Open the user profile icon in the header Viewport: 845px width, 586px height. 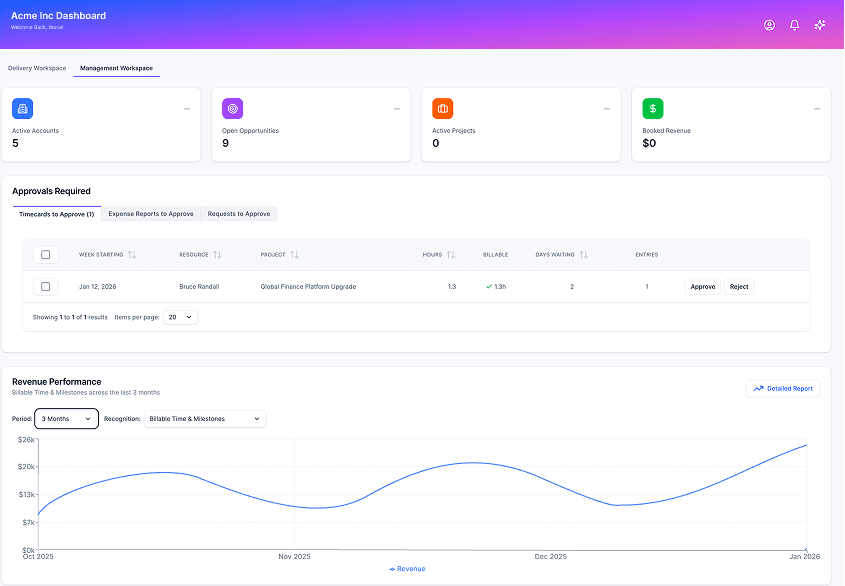coord(769,25)
